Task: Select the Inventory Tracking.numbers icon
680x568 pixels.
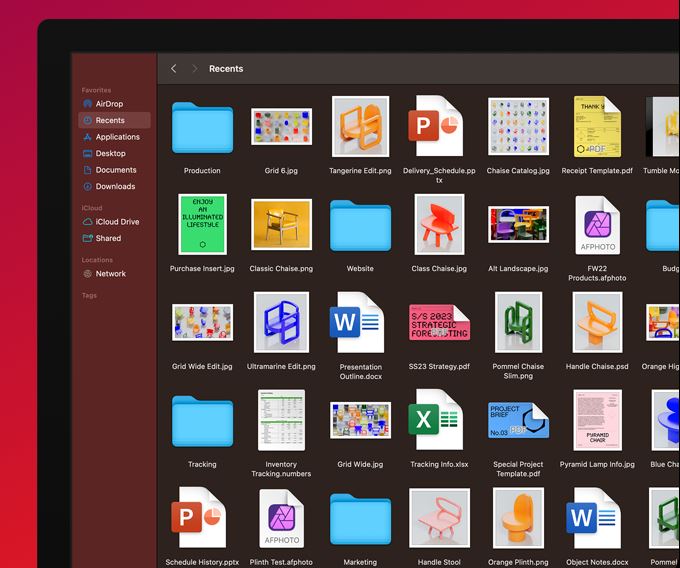Action: [x=281, y=420]
